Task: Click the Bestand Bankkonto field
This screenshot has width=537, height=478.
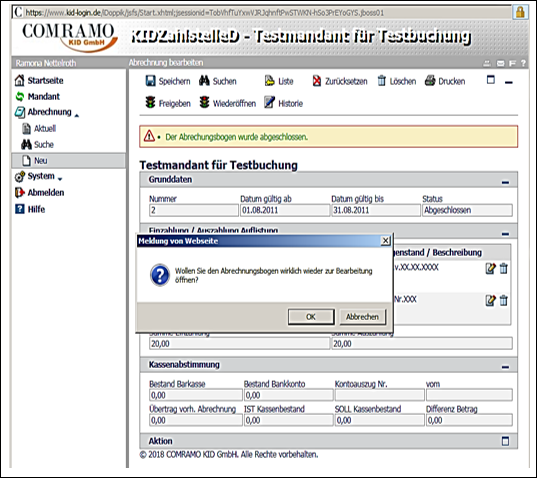Action: (288, 395)
